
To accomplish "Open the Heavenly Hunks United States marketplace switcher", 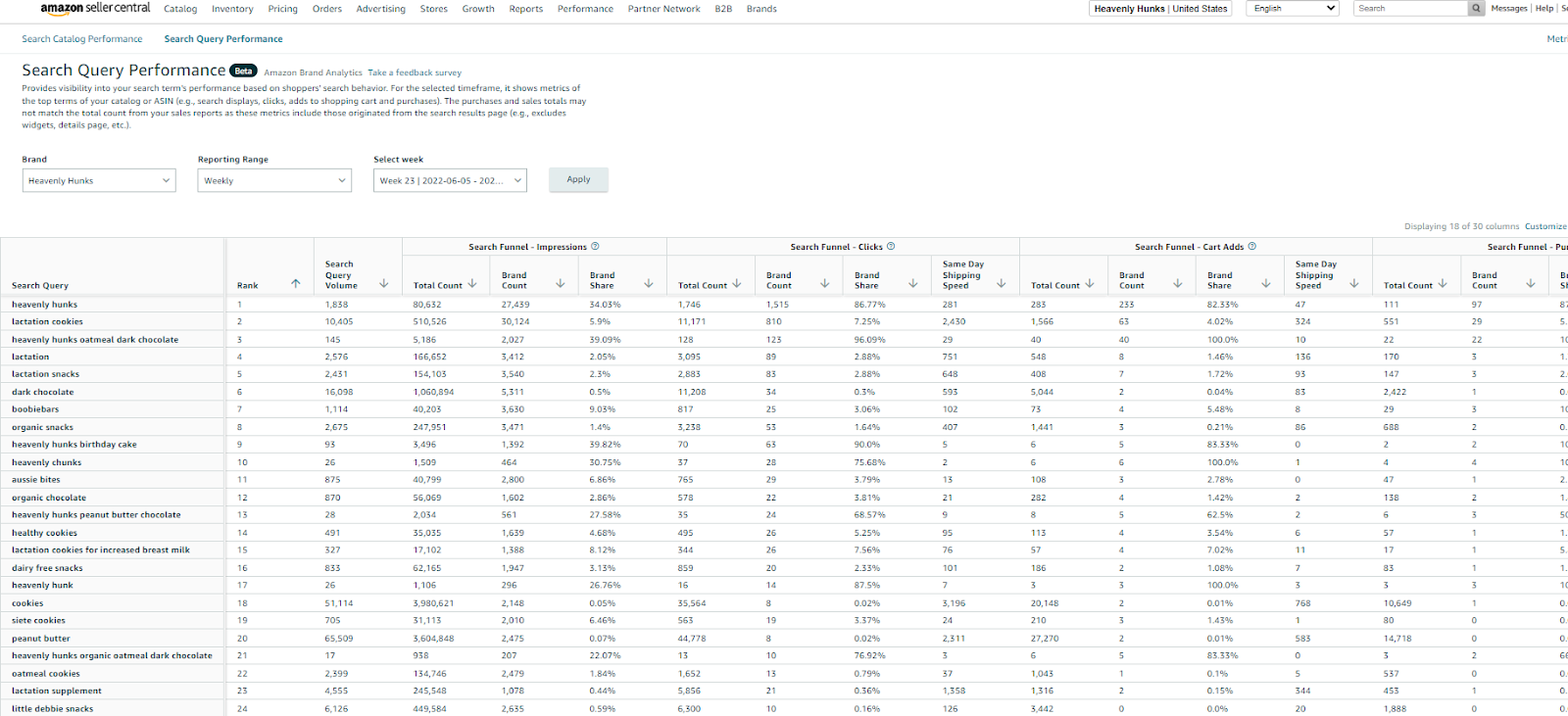I will [x=1160, y=8].
